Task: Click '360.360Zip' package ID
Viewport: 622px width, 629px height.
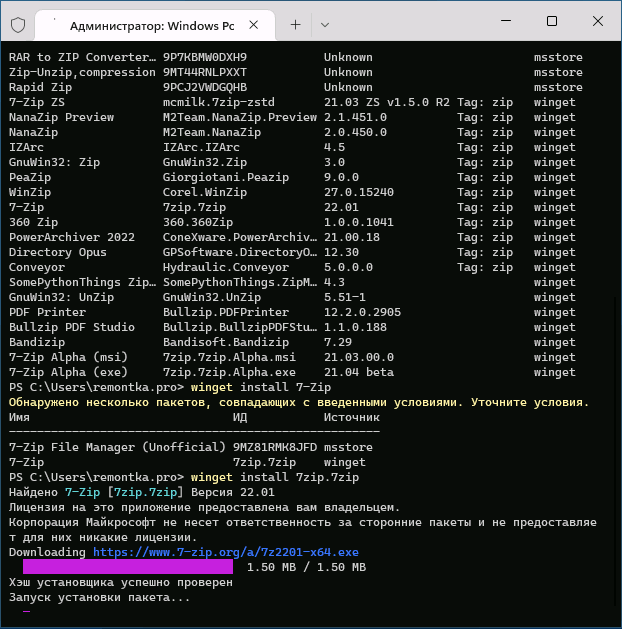Action: click(198, 222)
